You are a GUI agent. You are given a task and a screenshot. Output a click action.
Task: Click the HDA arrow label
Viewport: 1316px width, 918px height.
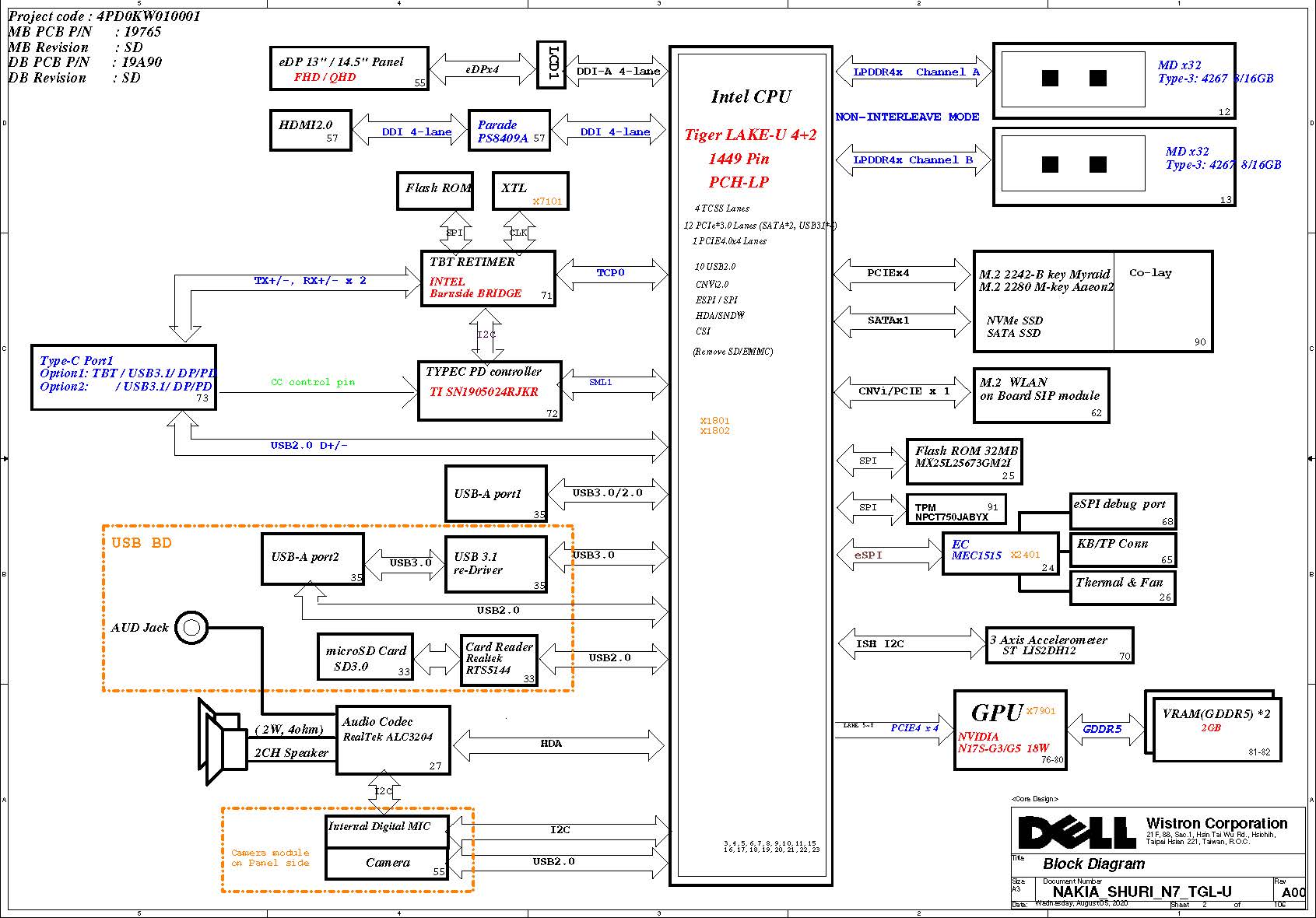551,744
